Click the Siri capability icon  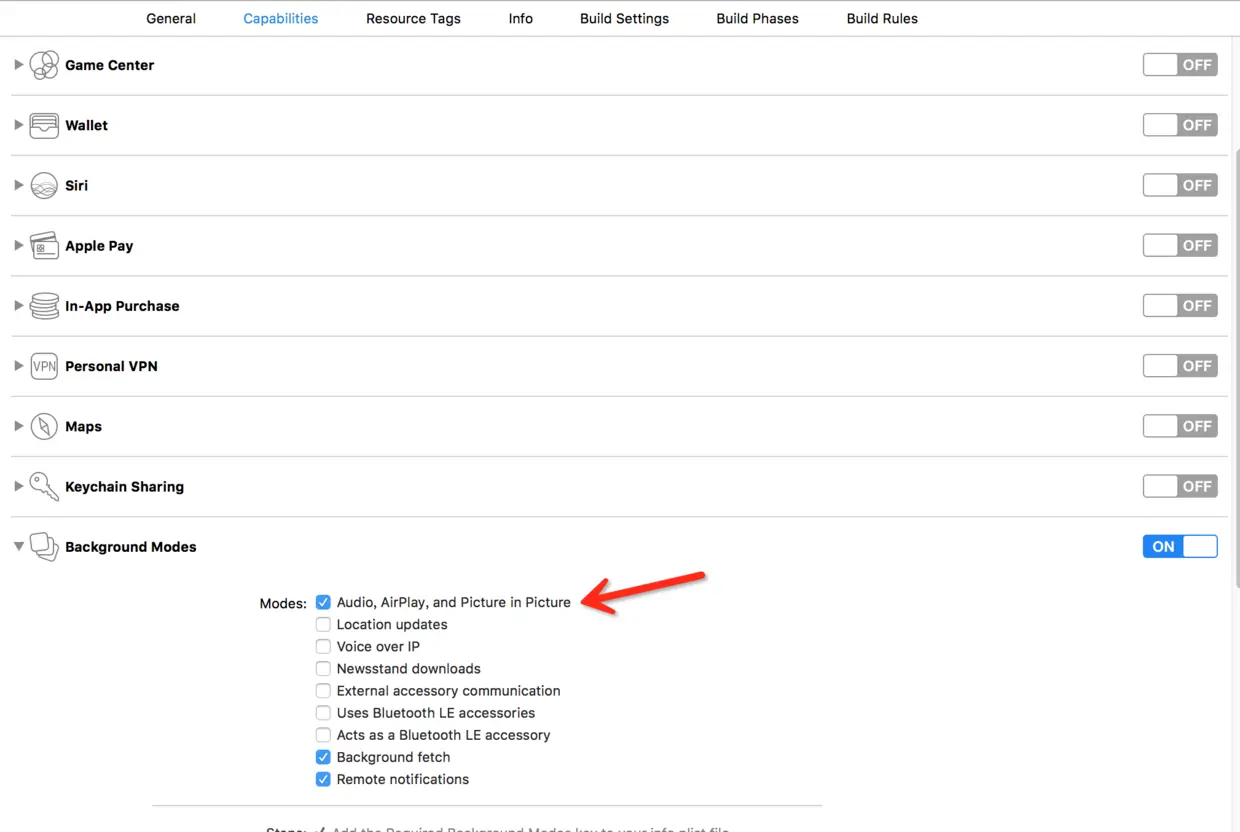coord(44,185)
